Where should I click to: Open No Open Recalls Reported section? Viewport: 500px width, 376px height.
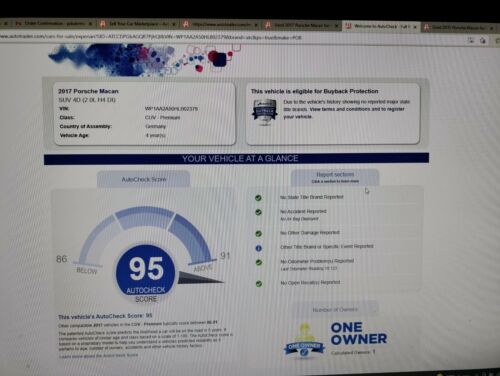(310, 282)
